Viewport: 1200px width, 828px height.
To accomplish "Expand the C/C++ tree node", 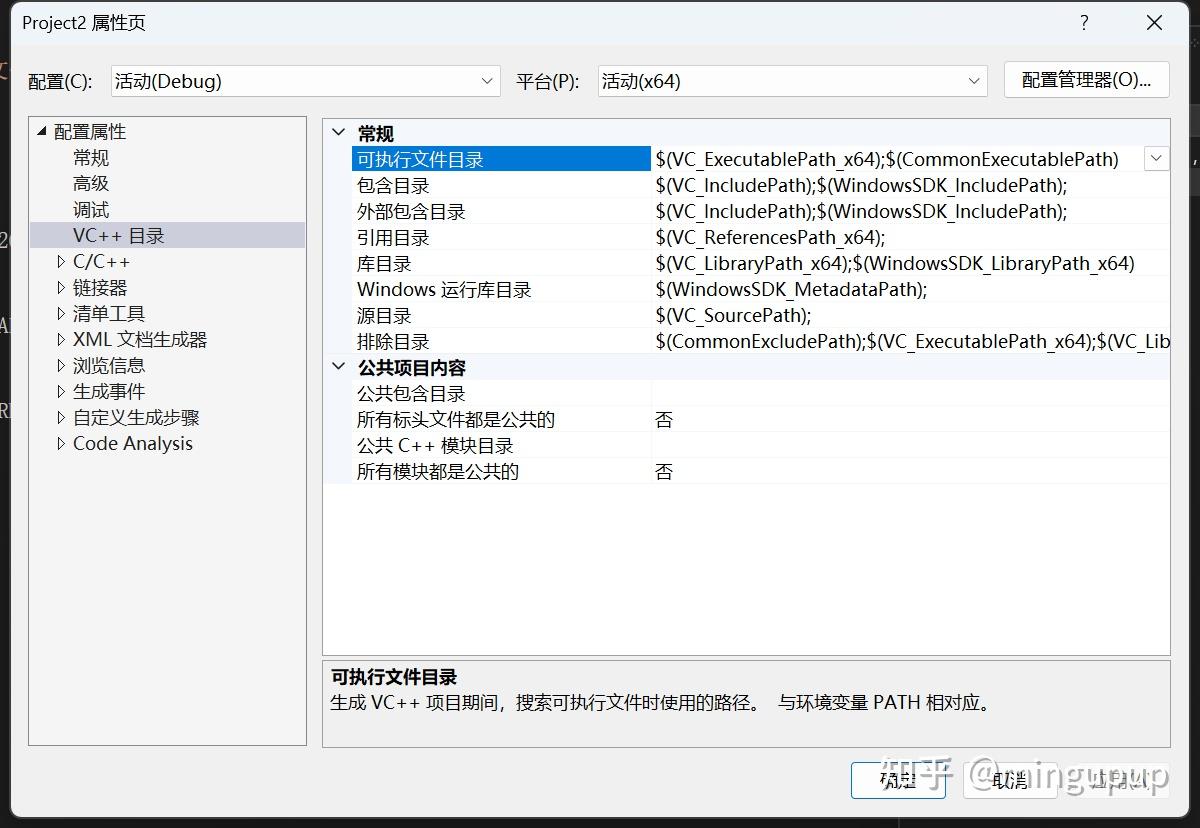I will [61, 261].
